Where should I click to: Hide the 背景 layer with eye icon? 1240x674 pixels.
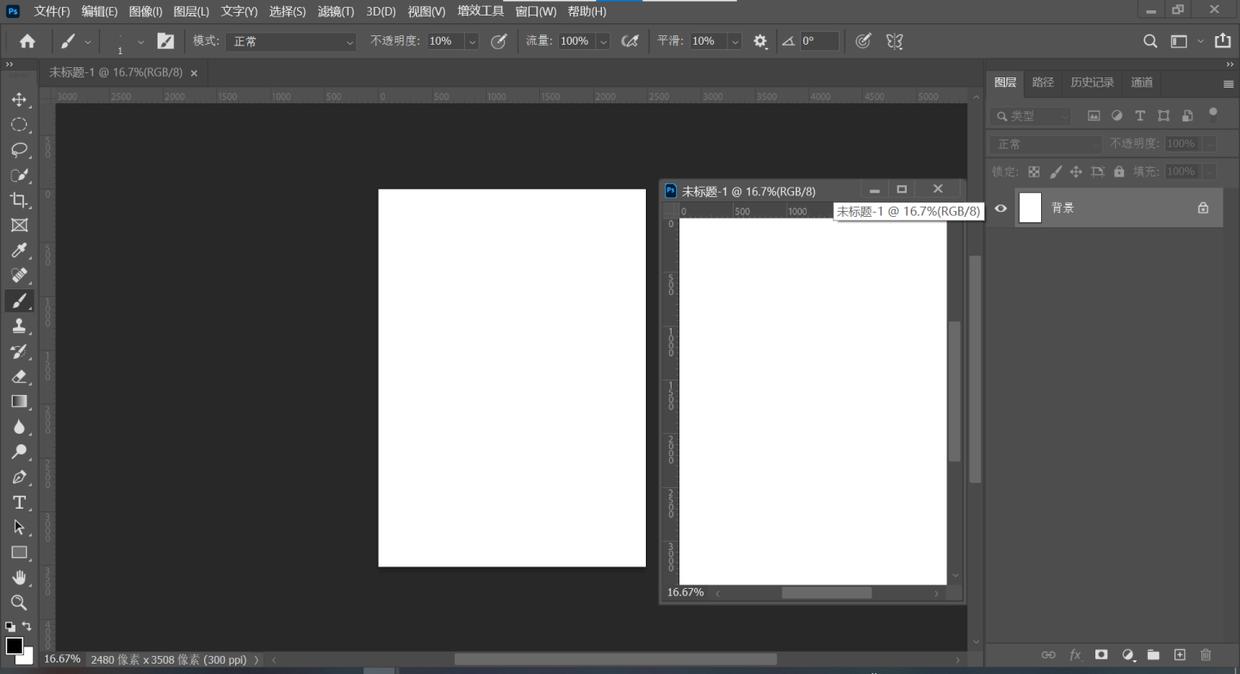point(1001,208)
